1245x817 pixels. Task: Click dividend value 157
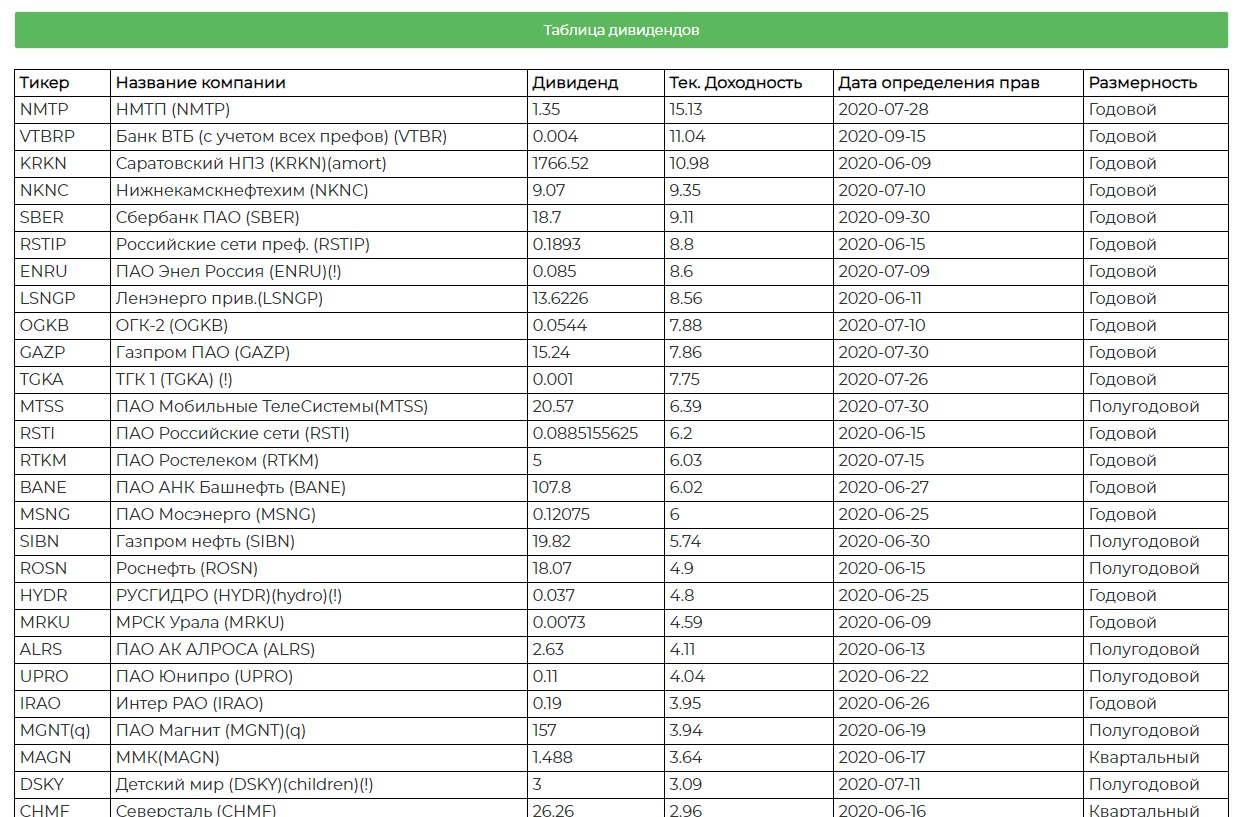(x=544, y=731)
